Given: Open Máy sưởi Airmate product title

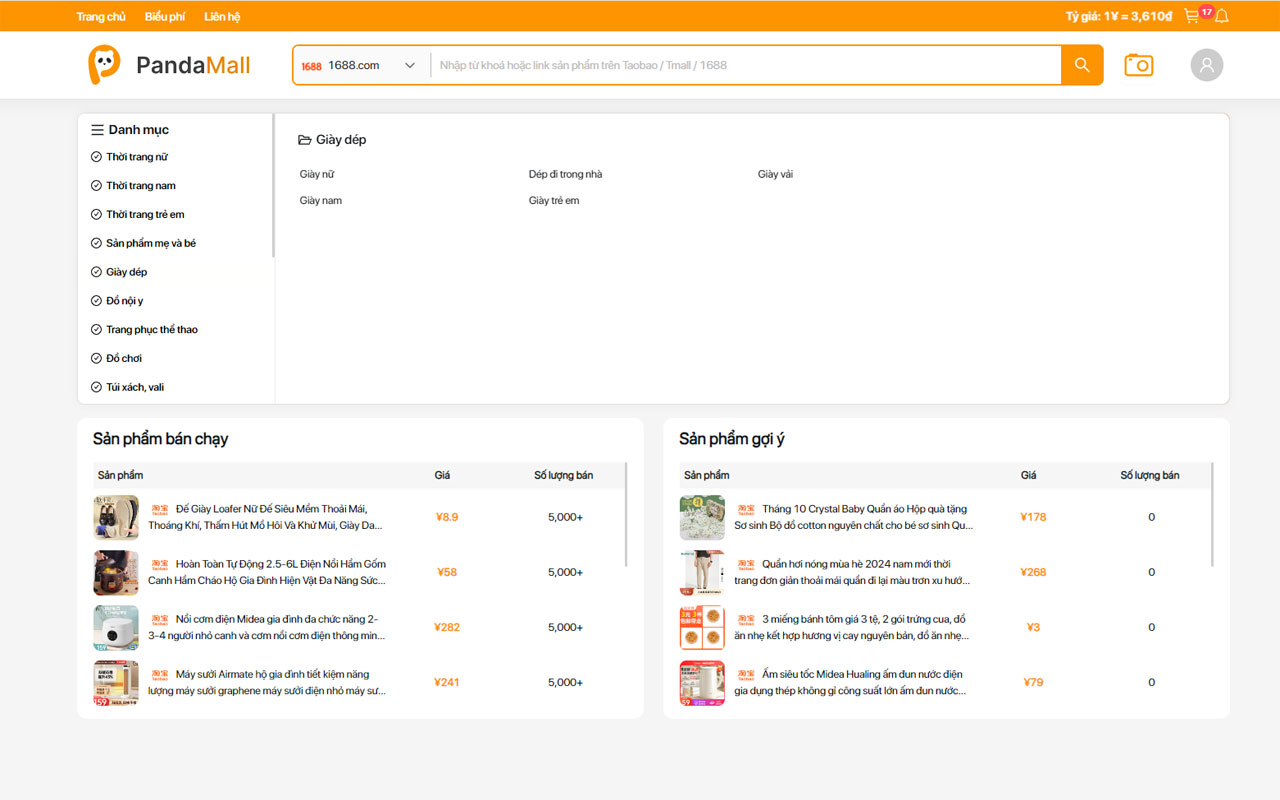Looking at the screenshot, I should pos(267,682).
